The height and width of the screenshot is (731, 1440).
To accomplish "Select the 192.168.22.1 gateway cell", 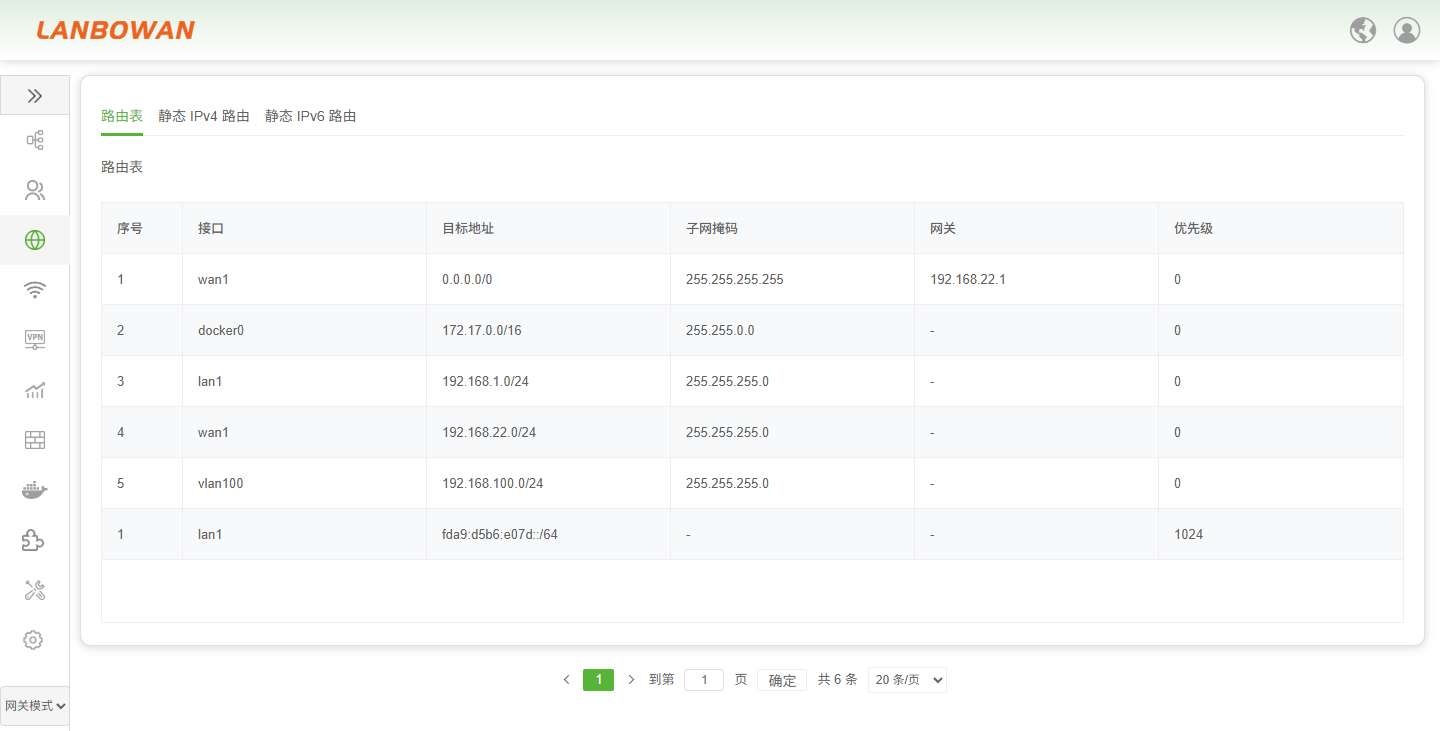I will click(1036, 279).
